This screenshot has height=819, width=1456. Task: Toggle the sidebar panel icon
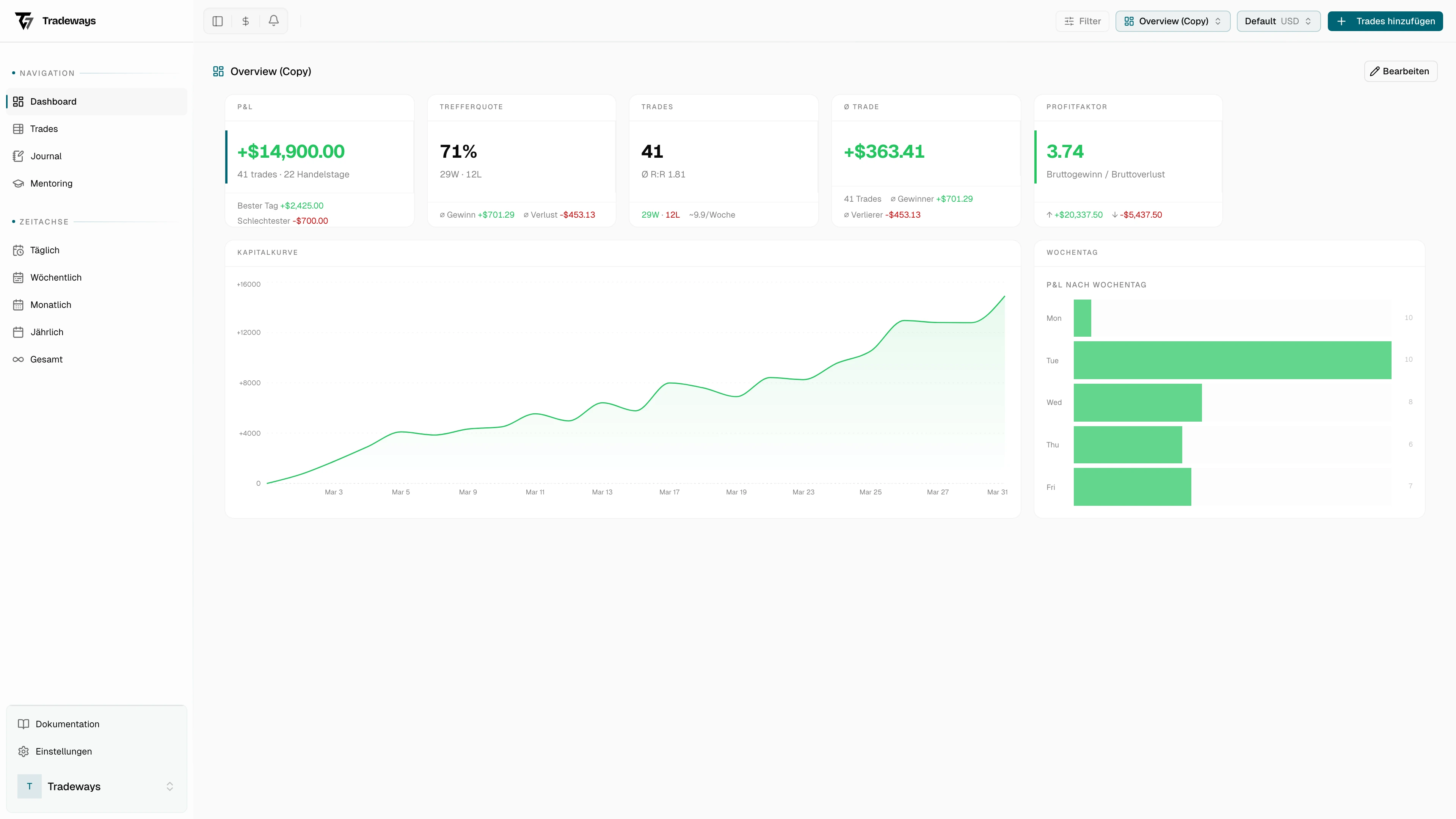pos(218,21)
